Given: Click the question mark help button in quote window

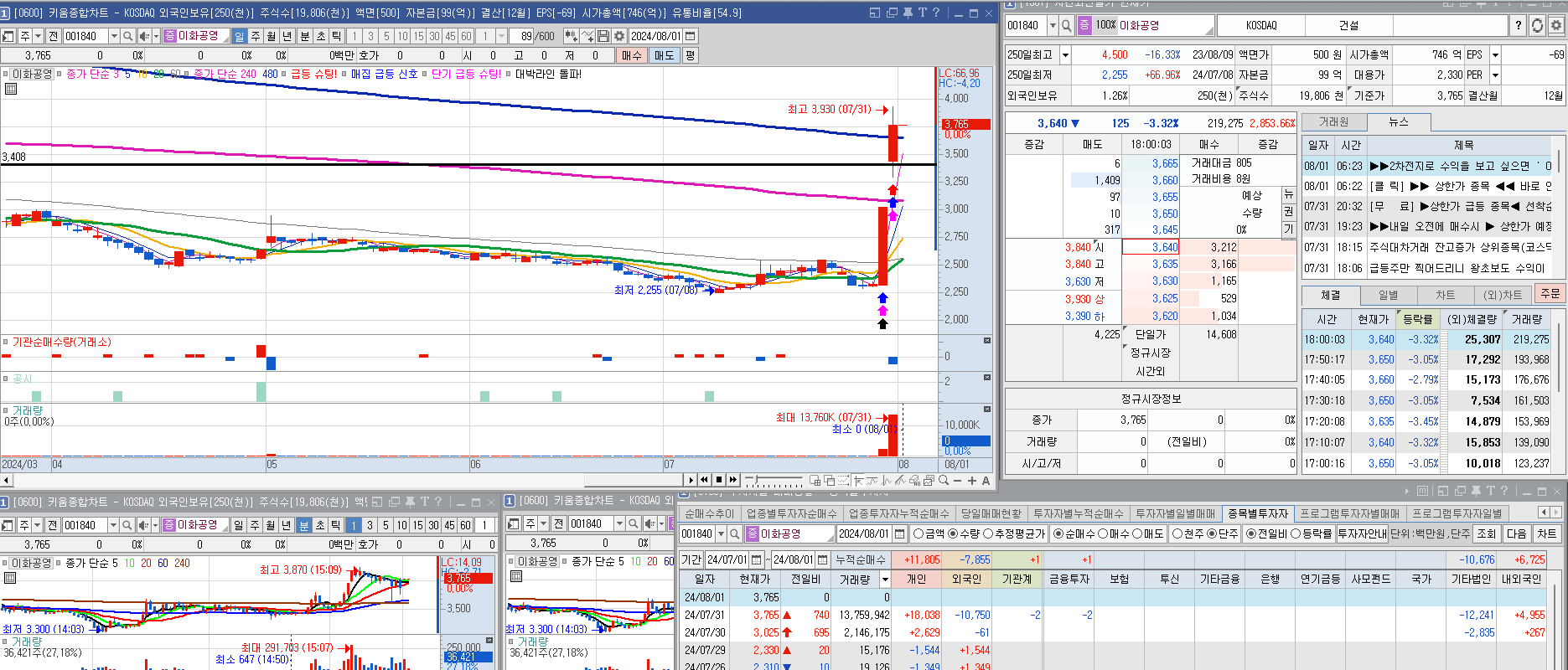Looking at the screenshot, I should pos(1519,25).
